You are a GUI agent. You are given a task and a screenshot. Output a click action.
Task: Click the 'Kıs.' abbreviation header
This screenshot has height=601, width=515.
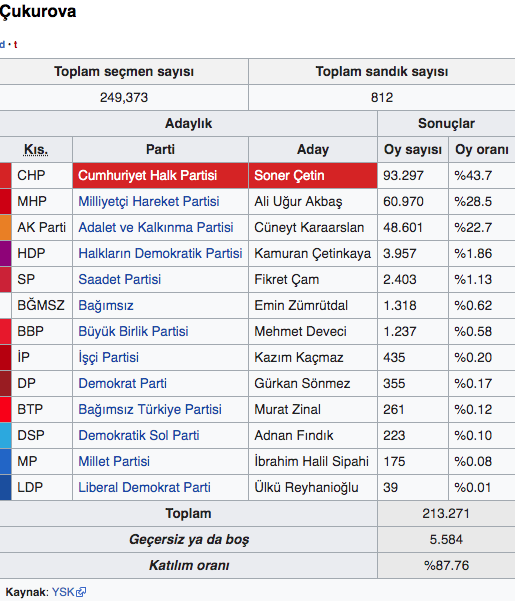click(36, 149)
